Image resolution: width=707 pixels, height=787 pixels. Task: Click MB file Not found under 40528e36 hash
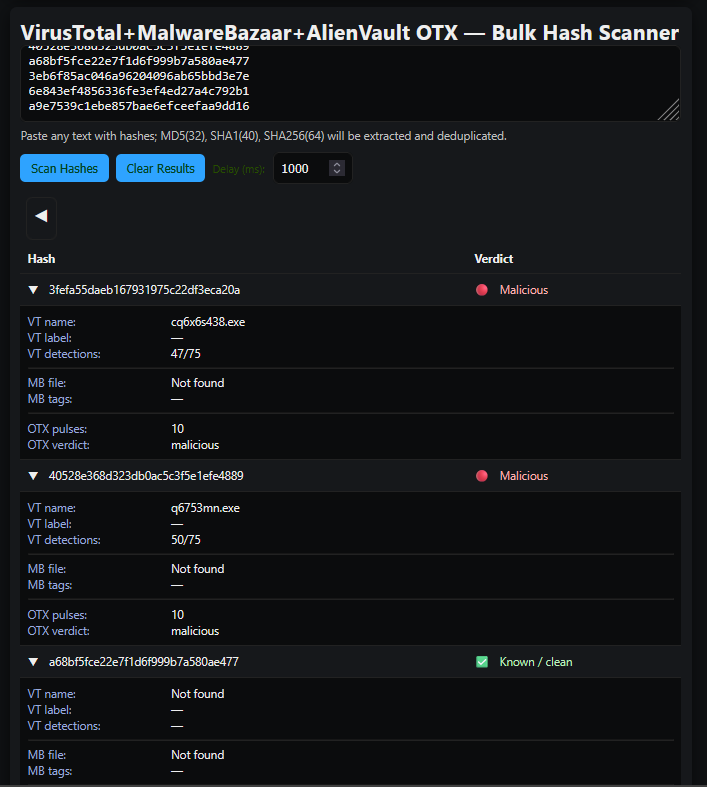198,569
